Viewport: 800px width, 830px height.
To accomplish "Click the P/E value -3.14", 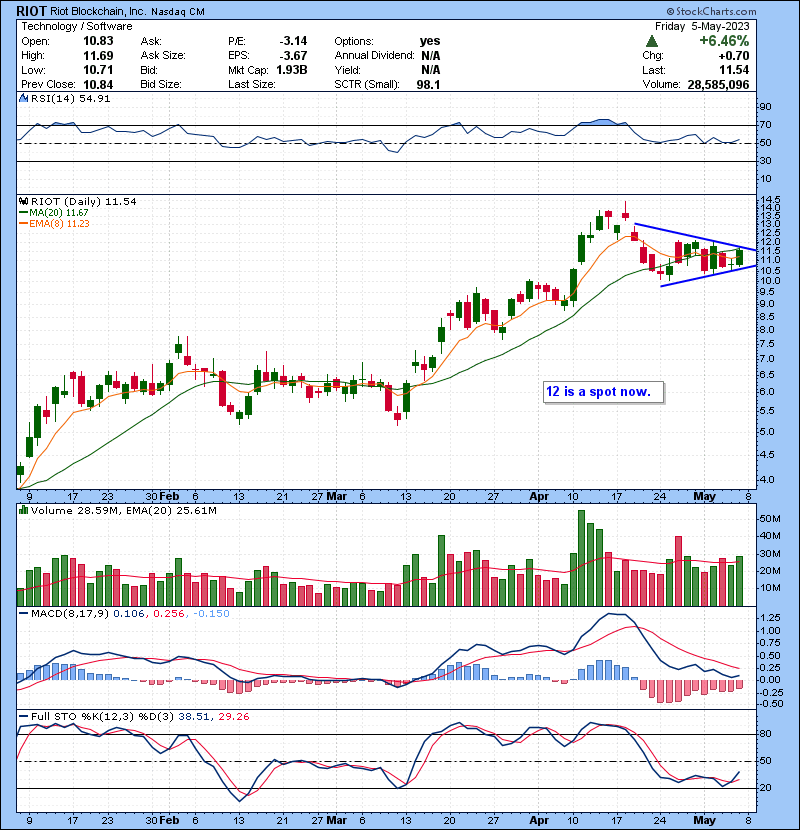I will coord(293,41).
